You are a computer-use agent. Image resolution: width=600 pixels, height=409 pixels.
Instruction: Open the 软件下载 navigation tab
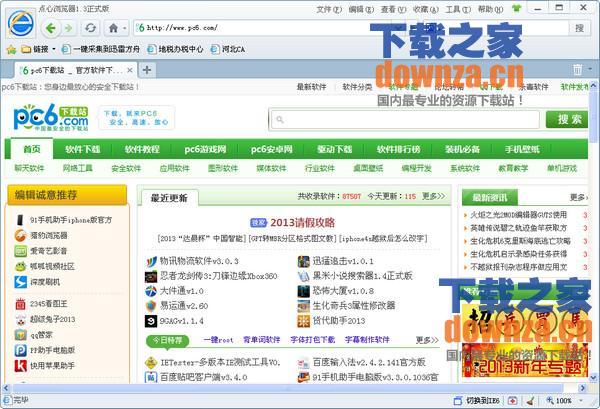82,149
